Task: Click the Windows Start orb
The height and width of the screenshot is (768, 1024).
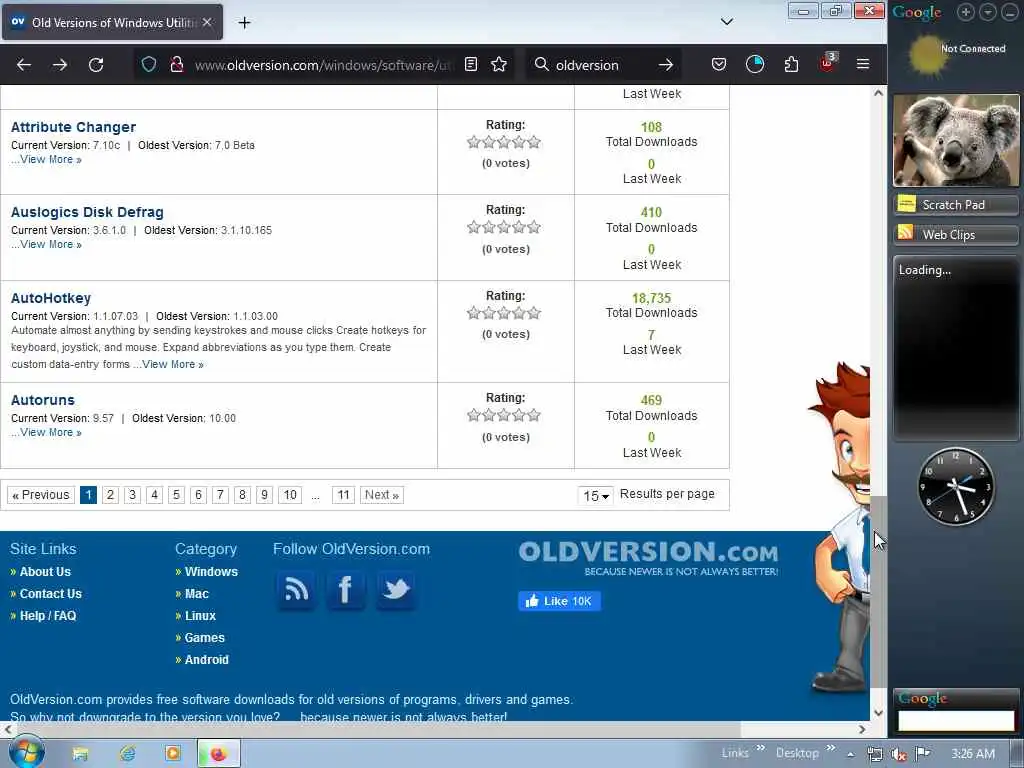Action: 26,752
